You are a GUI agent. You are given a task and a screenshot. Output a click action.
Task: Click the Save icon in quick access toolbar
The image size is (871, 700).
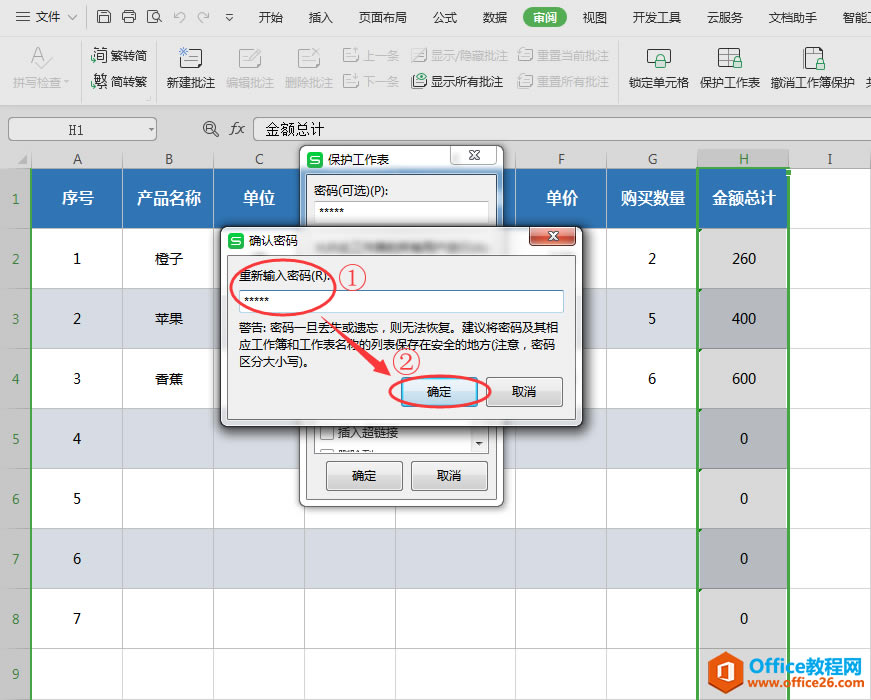tap(104, 16)
